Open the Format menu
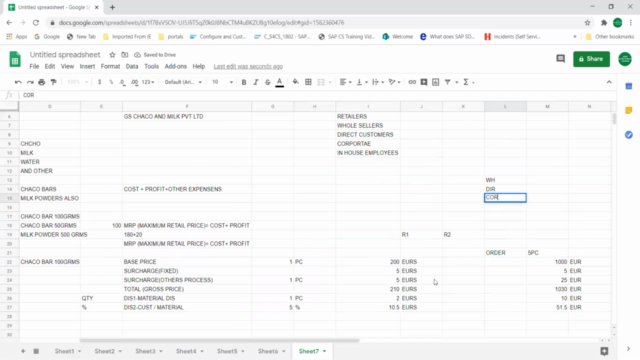This screenshot has height=360, width=640. [110, 66]
